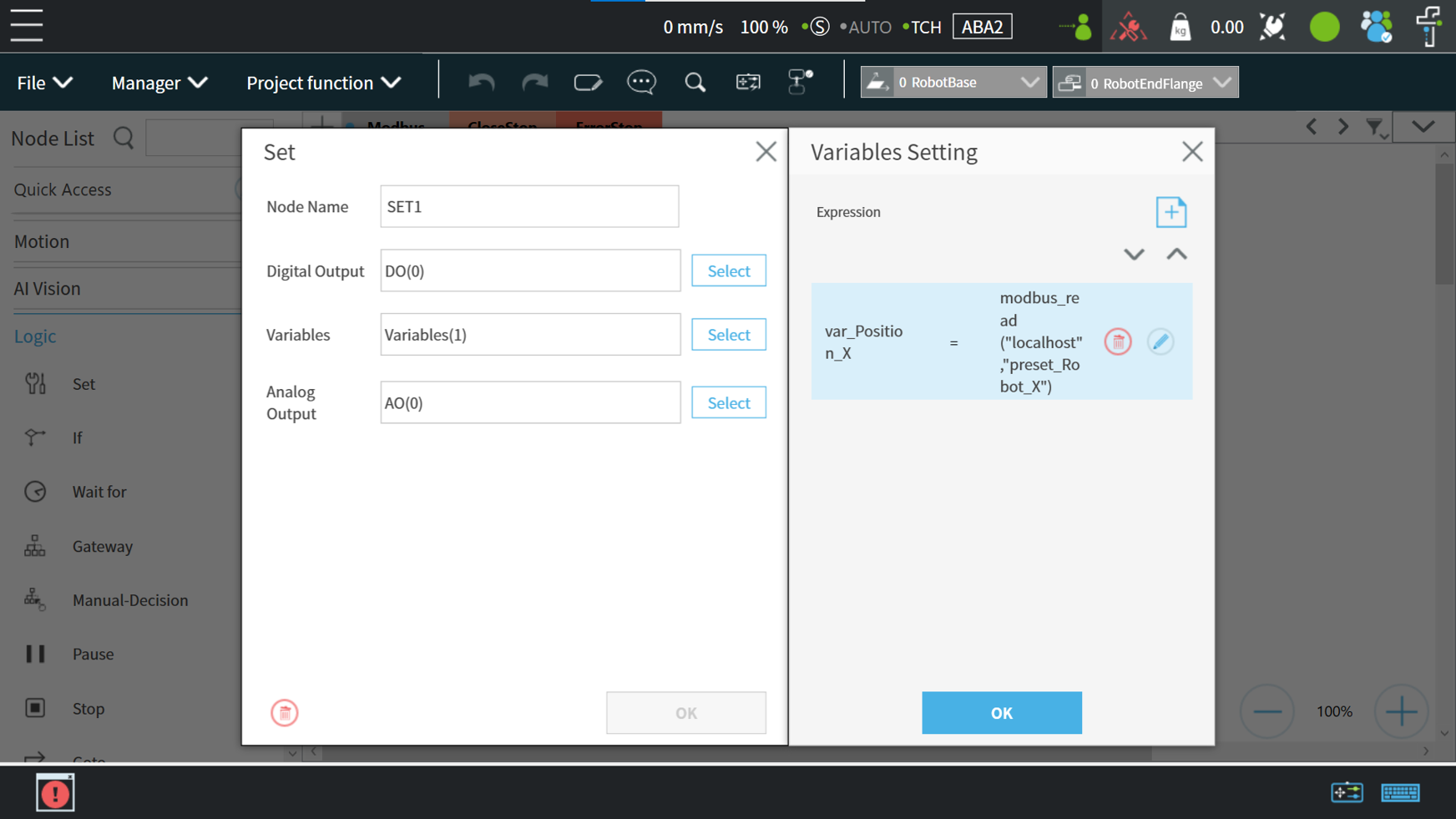Click the red error alert icon
This screenshot has height=819, width=1456.
coord(55,792)
